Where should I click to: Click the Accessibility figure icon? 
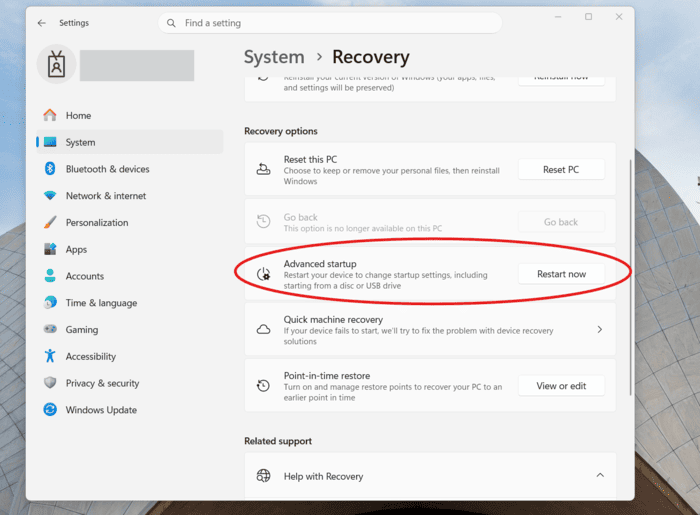50,356
